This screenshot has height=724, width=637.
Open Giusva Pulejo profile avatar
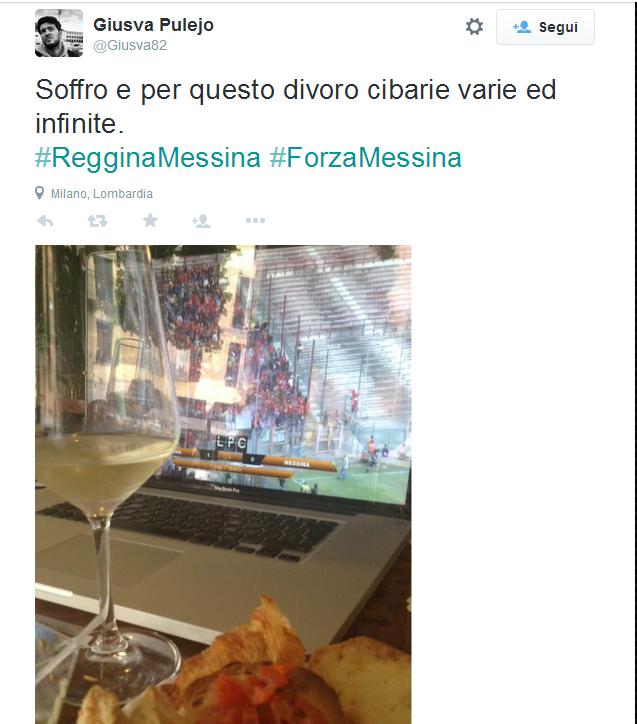tap(59, 33)
